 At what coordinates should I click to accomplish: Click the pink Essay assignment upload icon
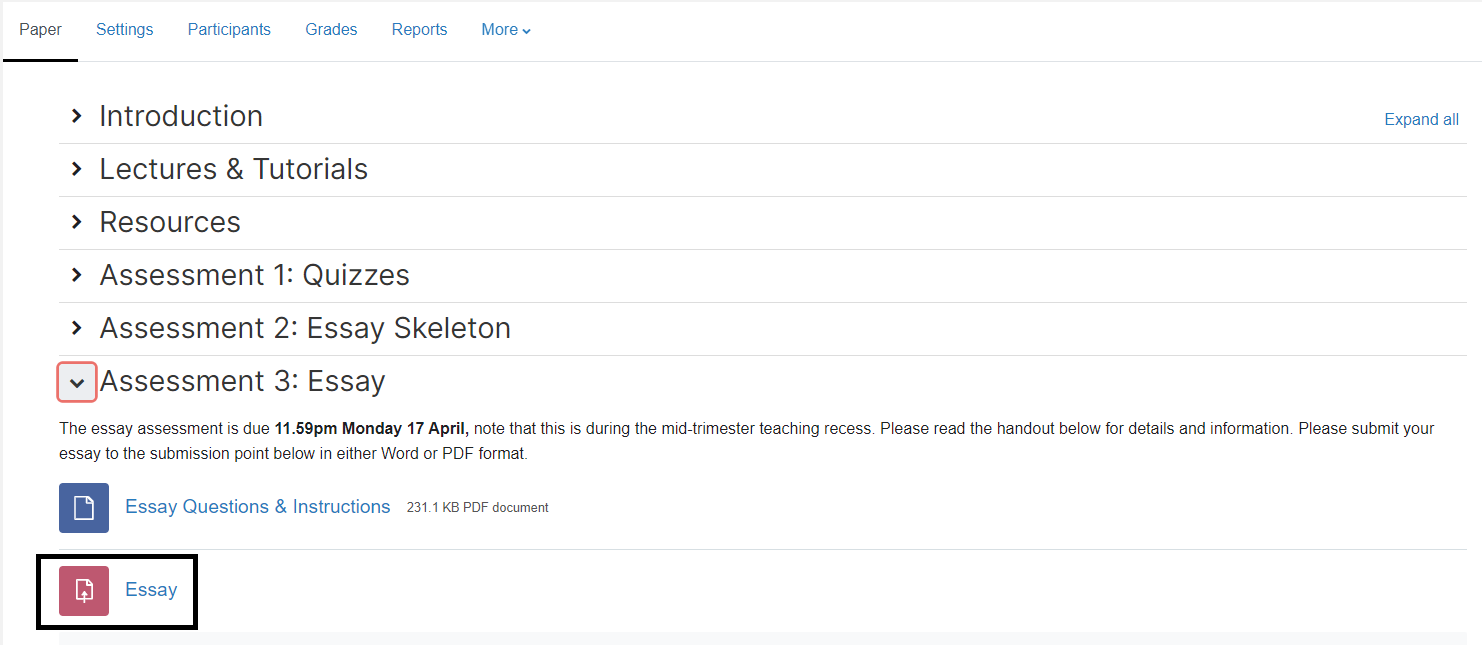point(84,590)
